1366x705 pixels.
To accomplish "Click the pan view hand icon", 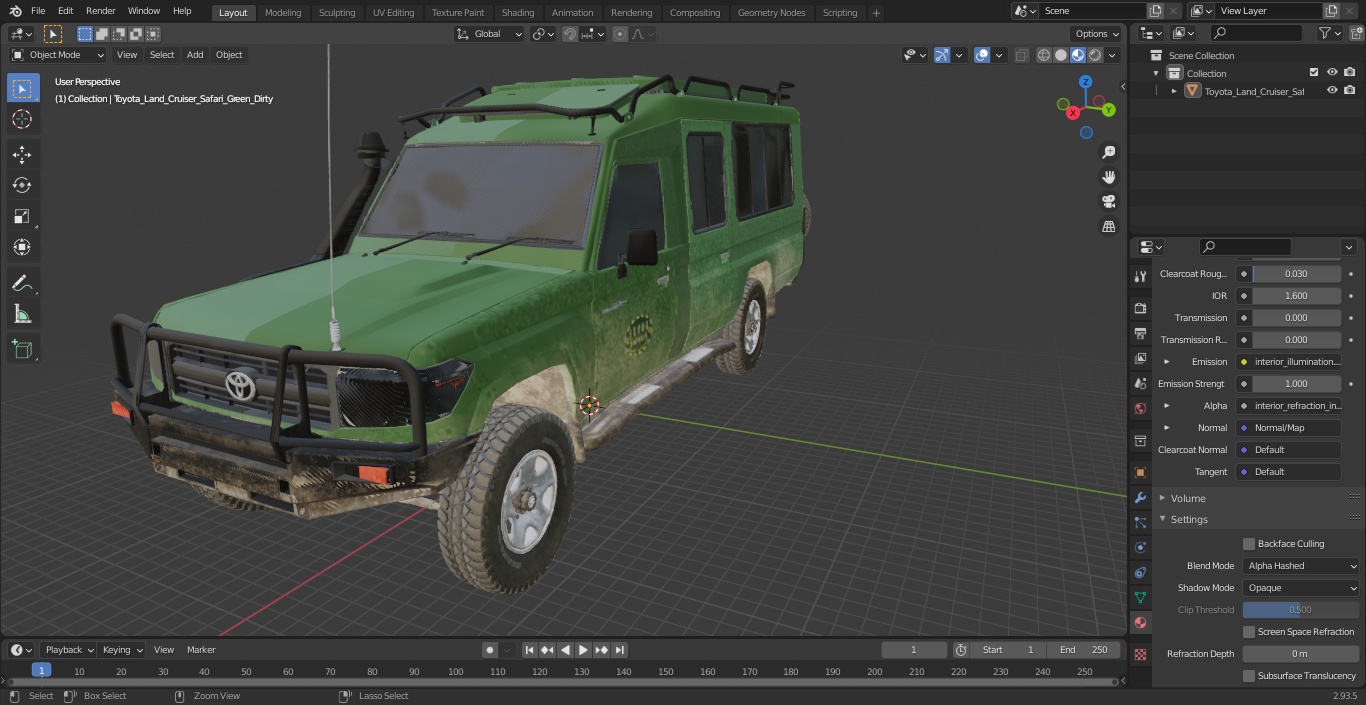I will point(1108,177).
